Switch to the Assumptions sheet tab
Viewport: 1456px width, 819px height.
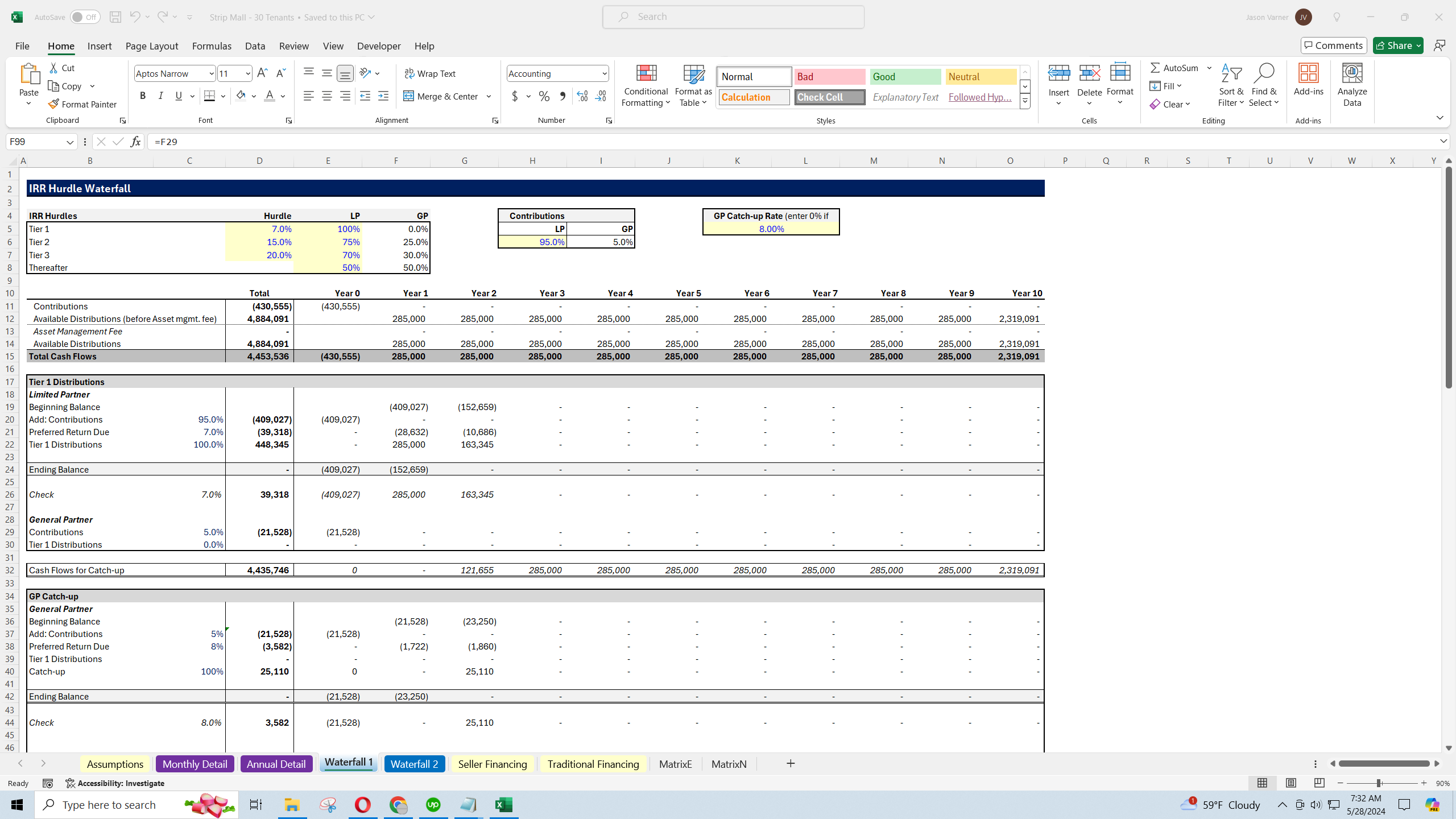[115, 764]
